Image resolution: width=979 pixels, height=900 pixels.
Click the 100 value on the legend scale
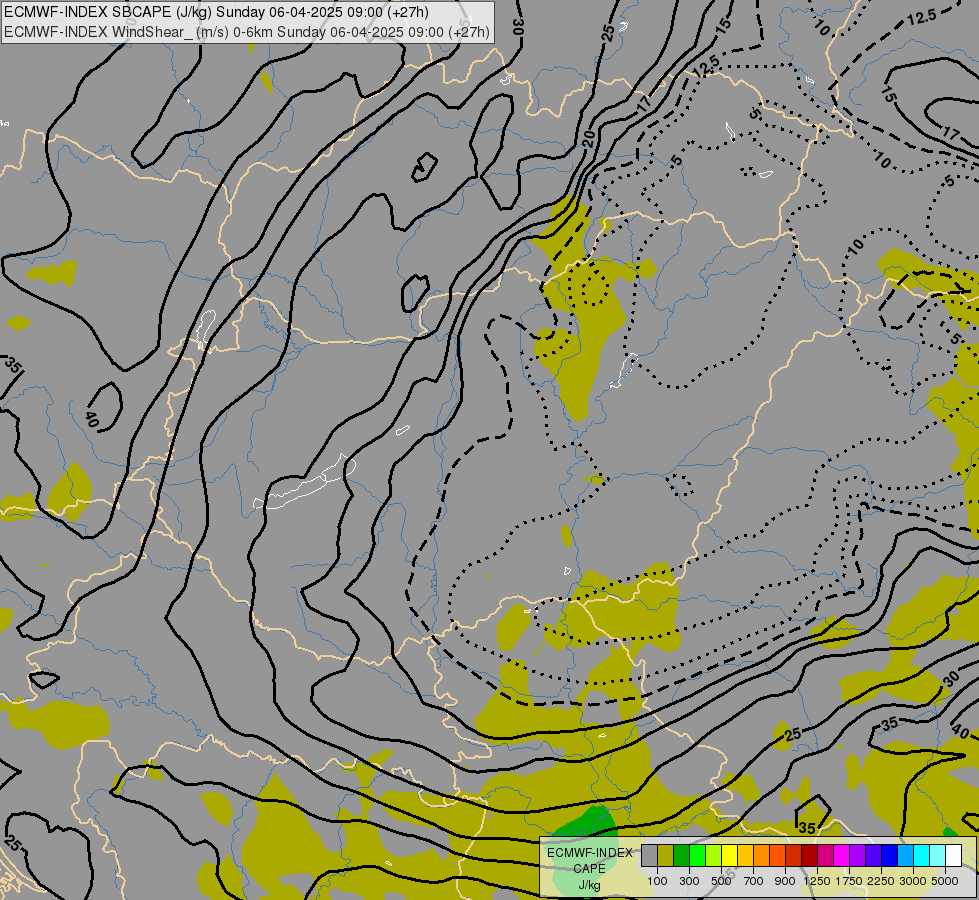tap(657, 881)
